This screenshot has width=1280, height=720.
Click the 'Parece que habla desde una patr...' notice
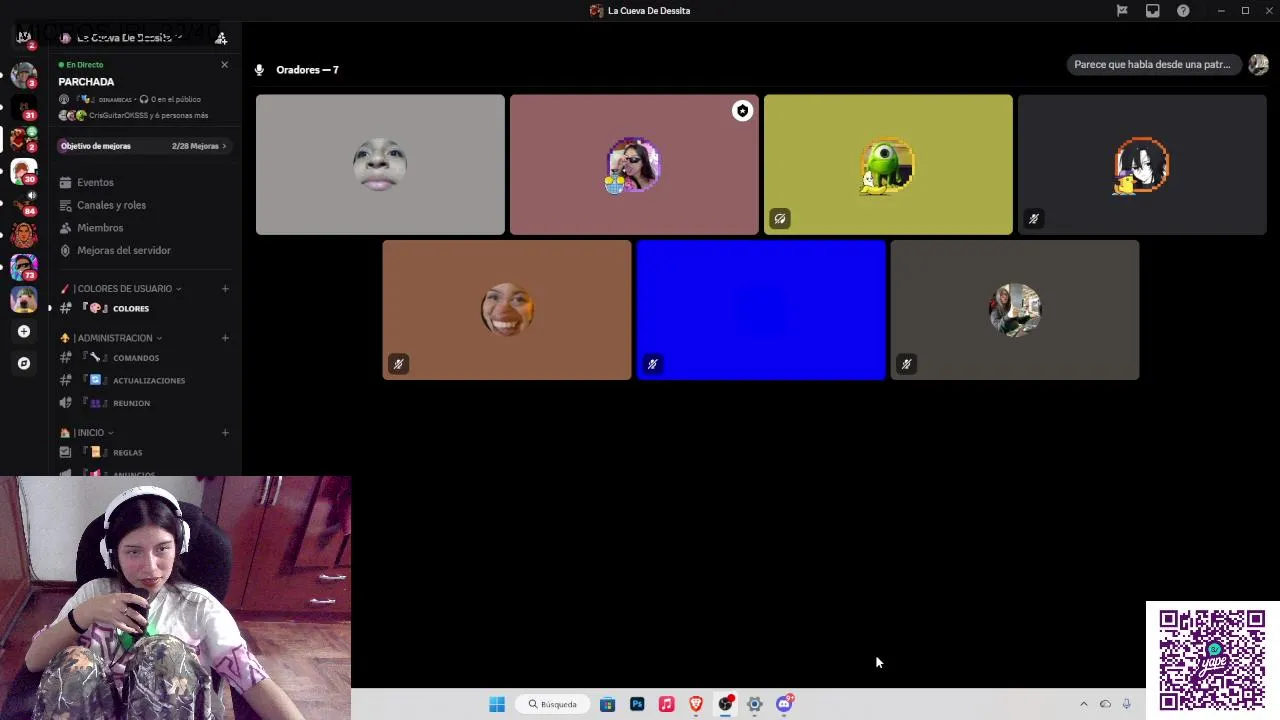(x=1153, y=64)
